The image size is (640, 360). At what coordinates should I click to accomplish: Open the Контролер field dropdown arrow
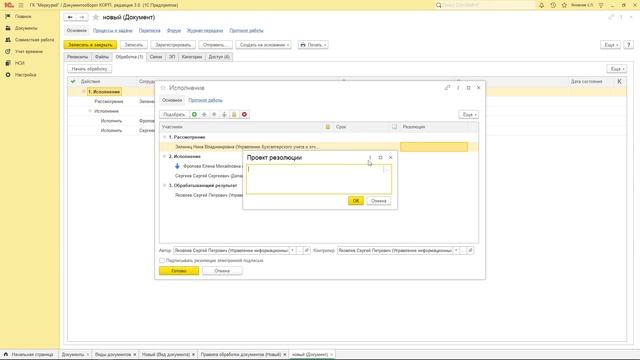pos(456,250)
